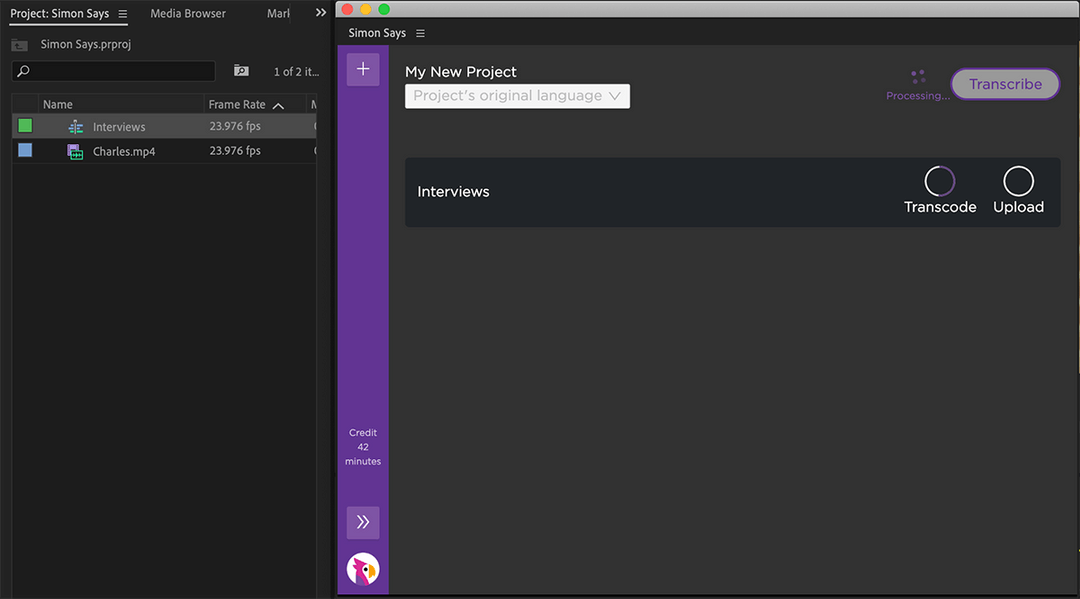Viewport: 1080px width, 599px height.
Task: Toggle Frame Rate column sort order
Action: 278,104
